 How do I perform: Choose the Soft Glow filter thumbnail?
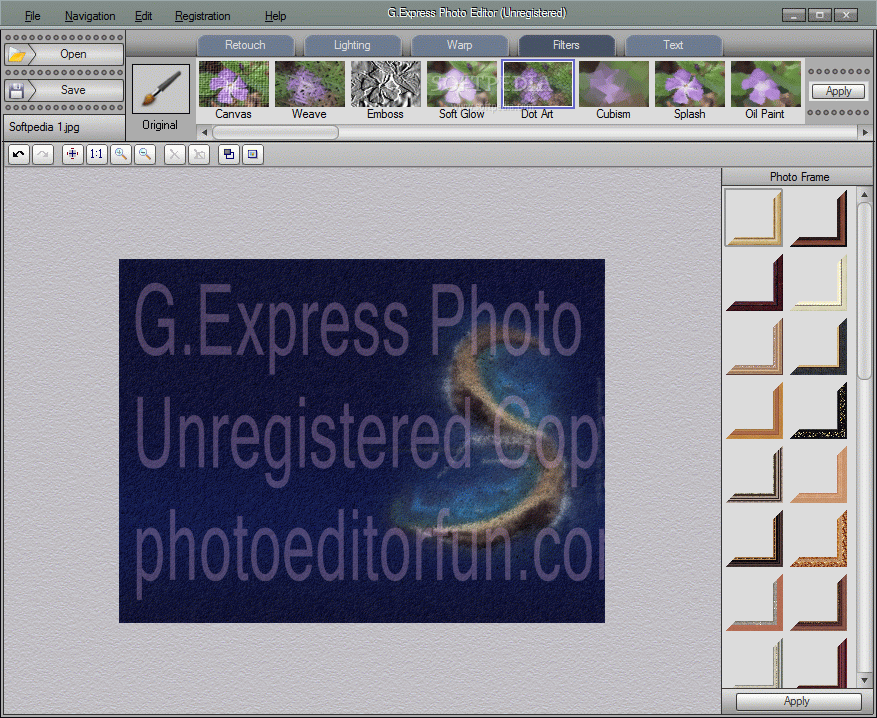click(x=462, y=84)
